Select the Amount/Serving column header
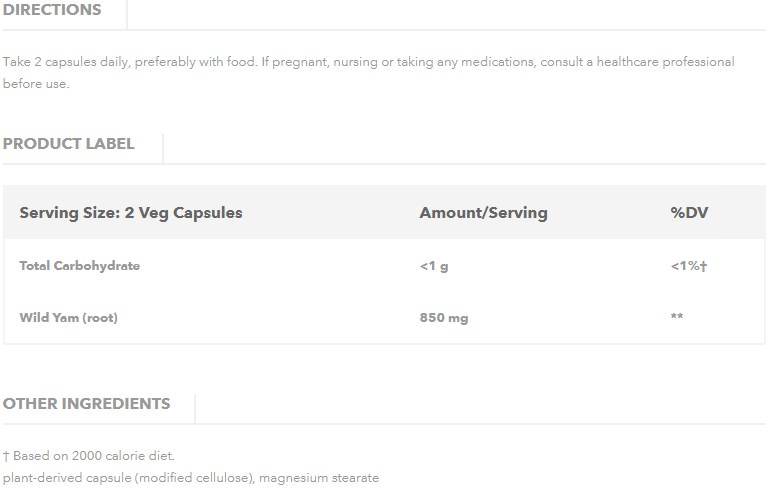777x488 pixels. click(483, 213)
